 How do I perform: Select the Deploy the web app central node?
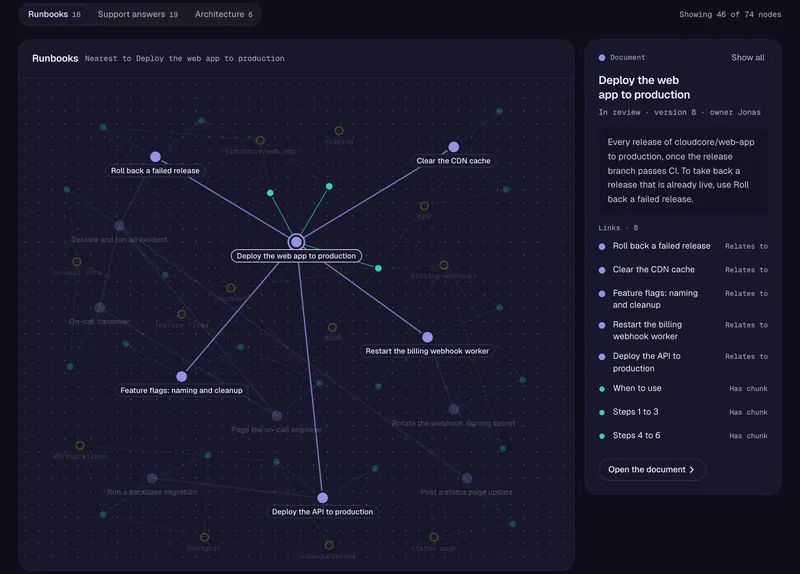[x=296, y=242]
